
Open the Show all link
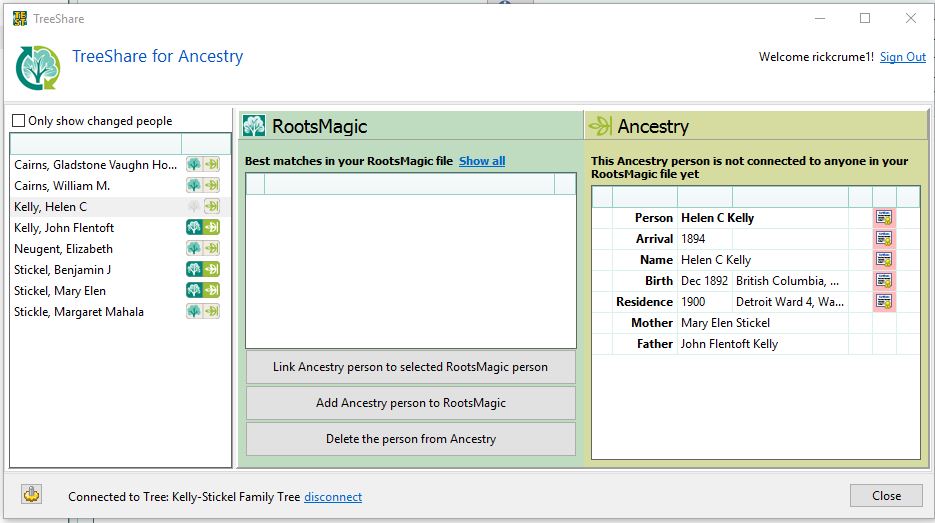point(482,161)
